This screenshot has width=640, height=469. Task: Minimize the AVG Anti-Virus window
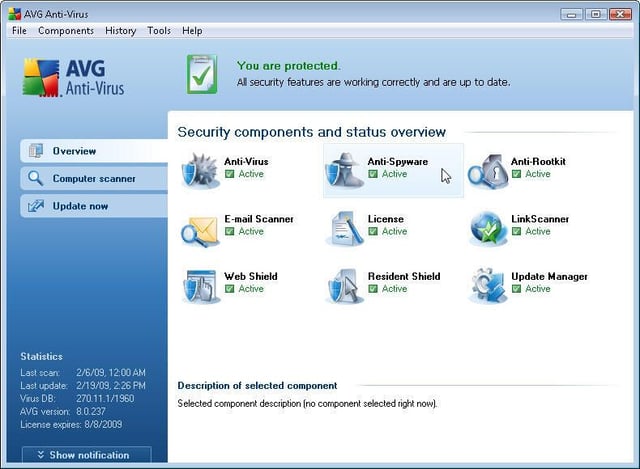click(x=571, y=14)
